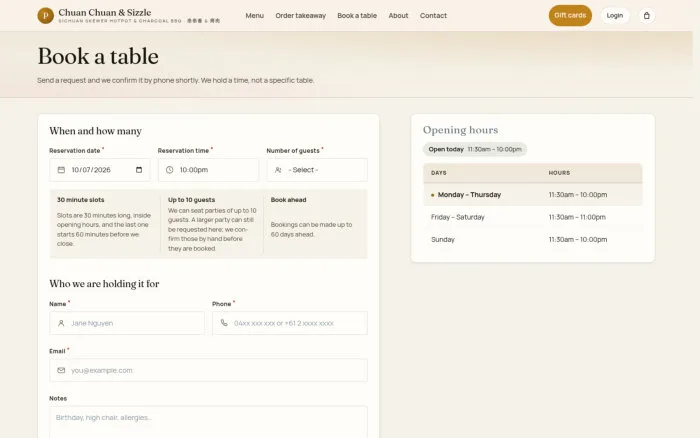
Task: Click the When and how many heading
Action: point(96,131)
